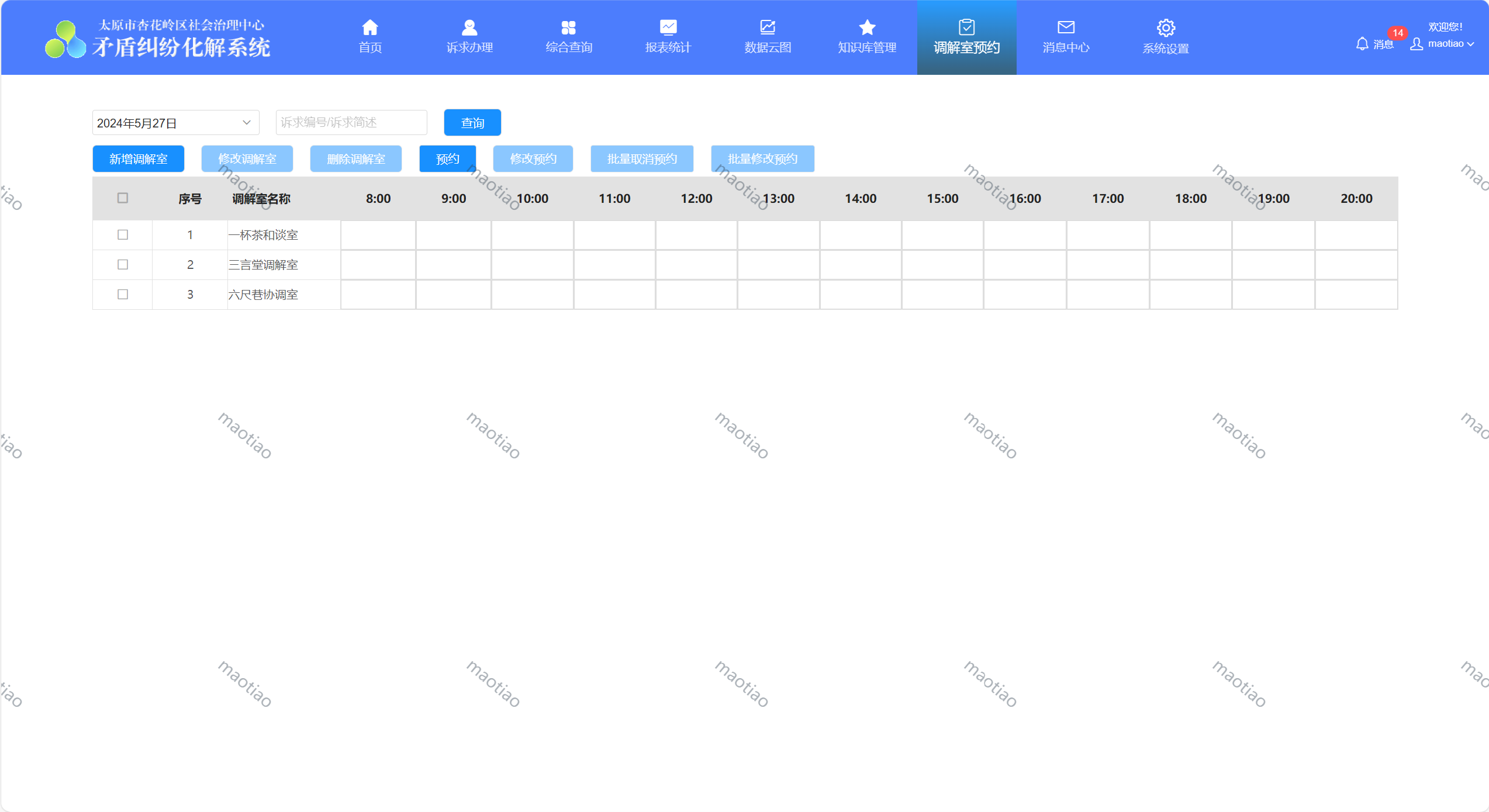Viewport: 1489px width, 812px height.
Task: Open 消息中心 envelope icon
Action: 1066,27
